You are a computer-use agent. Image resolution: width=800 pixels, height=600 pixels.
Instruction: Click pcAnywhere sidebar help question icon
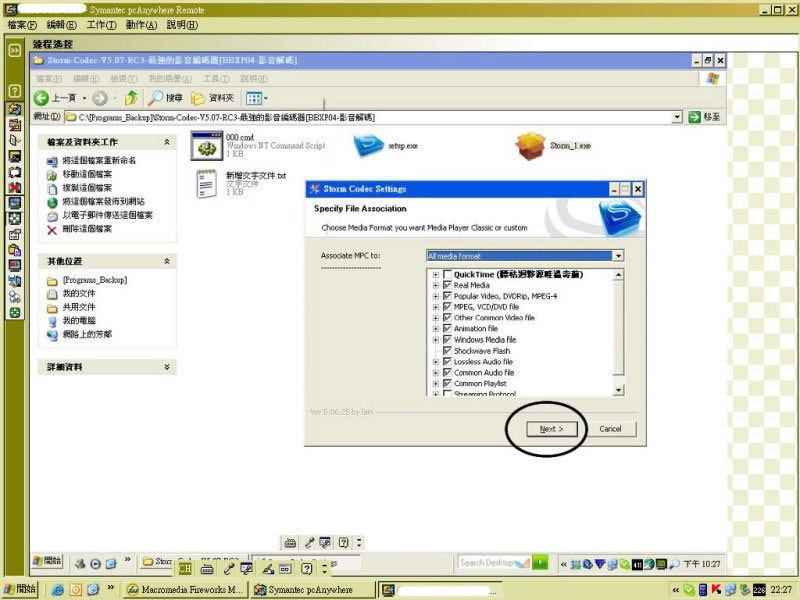[x=15, y=91]
